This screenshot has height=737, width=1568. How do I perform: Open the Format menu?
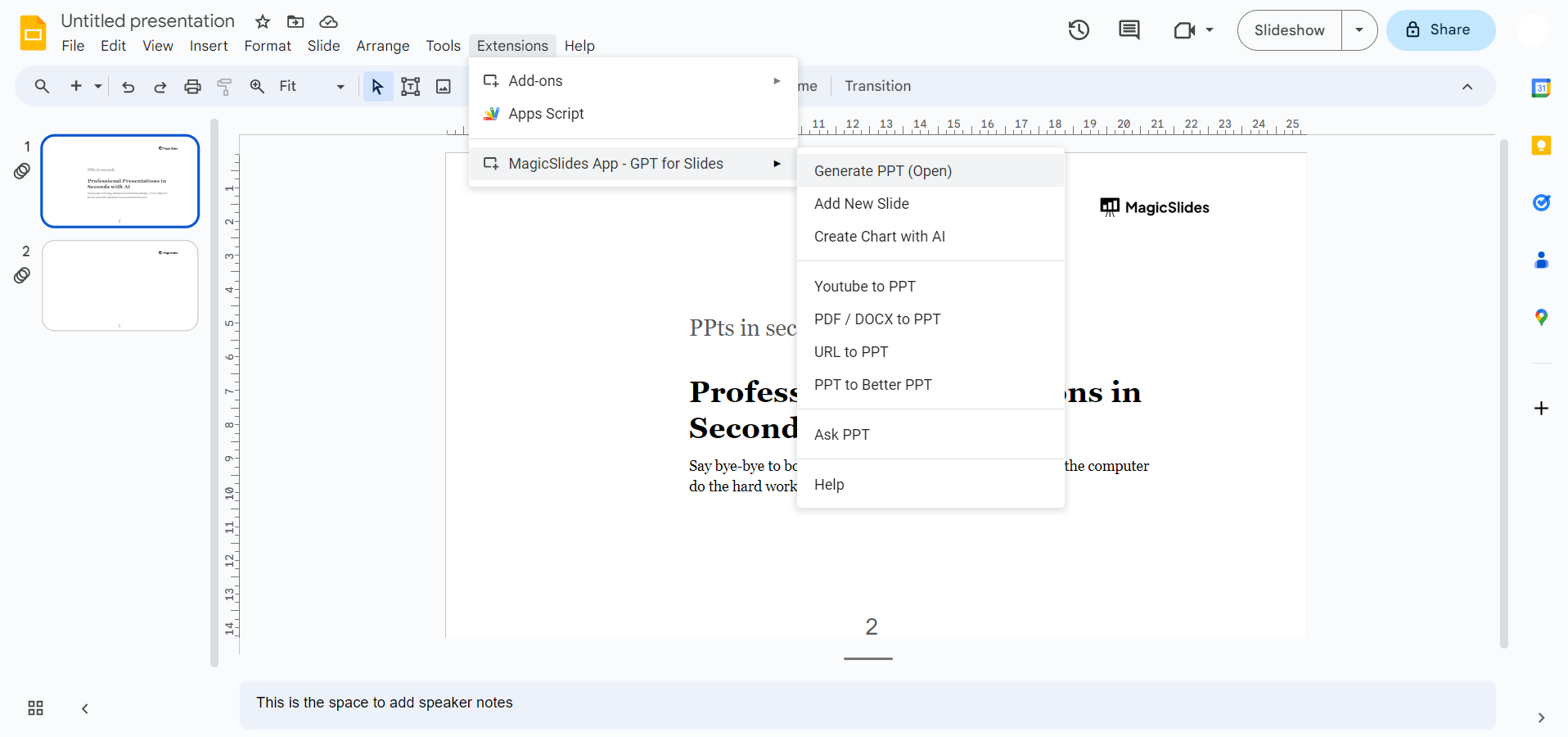point(268,46)
